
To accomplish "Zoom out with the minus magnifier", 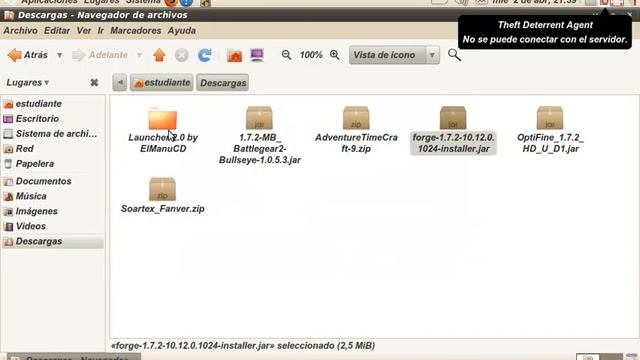I will coord(287,55).
